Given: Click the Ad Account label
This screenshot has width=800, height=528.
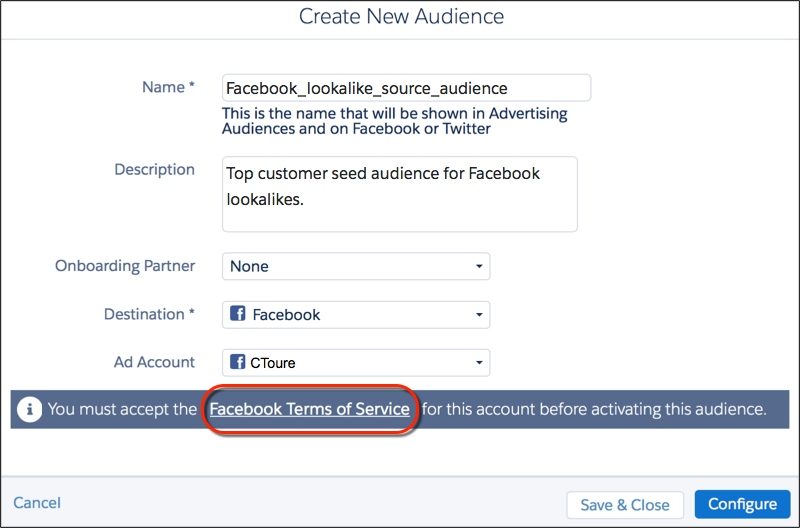Looking at the screenshot, I should [x=154, y=362].
